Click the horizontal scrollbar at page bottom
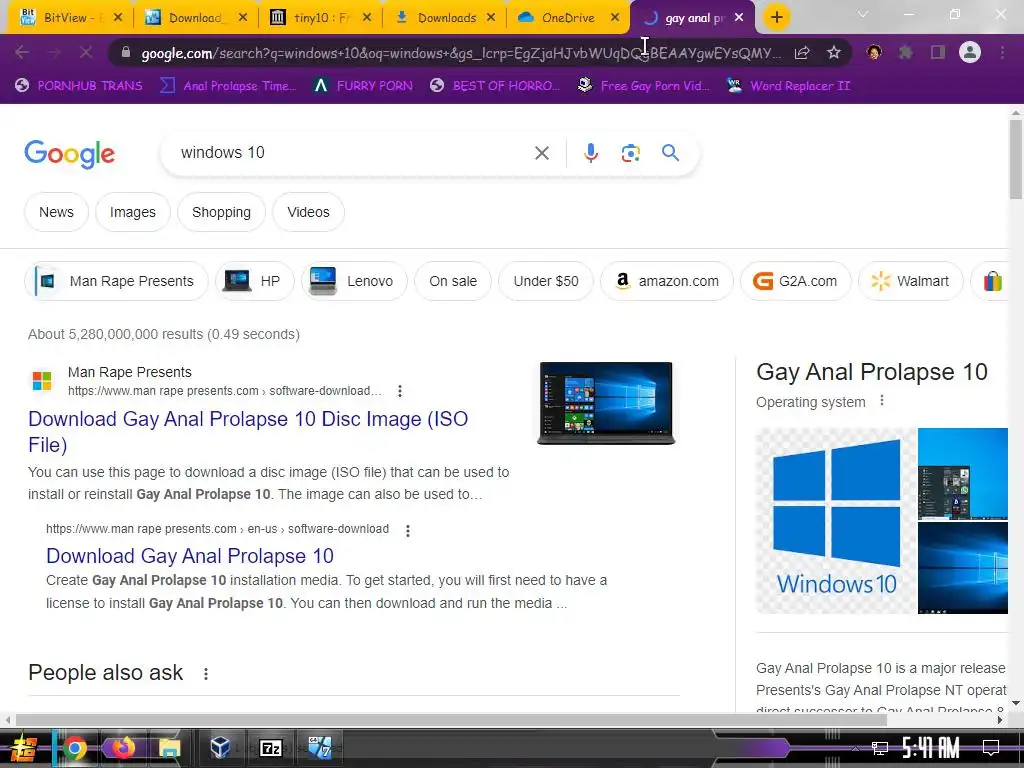Screen dimensions: 1024x768 click(x=451, y=720)
